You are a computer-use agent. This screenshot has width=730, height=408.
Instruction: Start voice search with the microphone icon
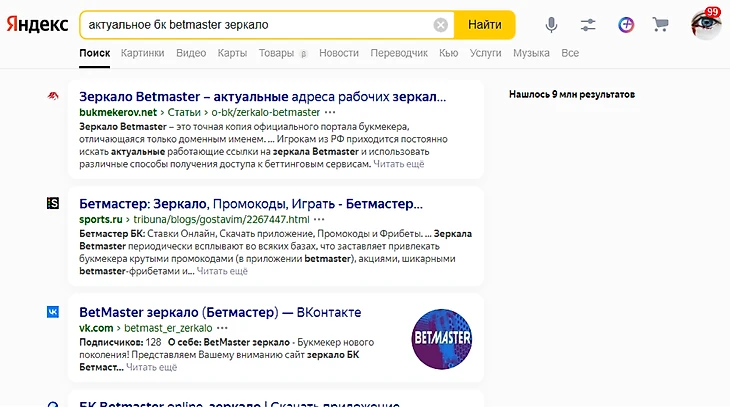click(551, 25)
